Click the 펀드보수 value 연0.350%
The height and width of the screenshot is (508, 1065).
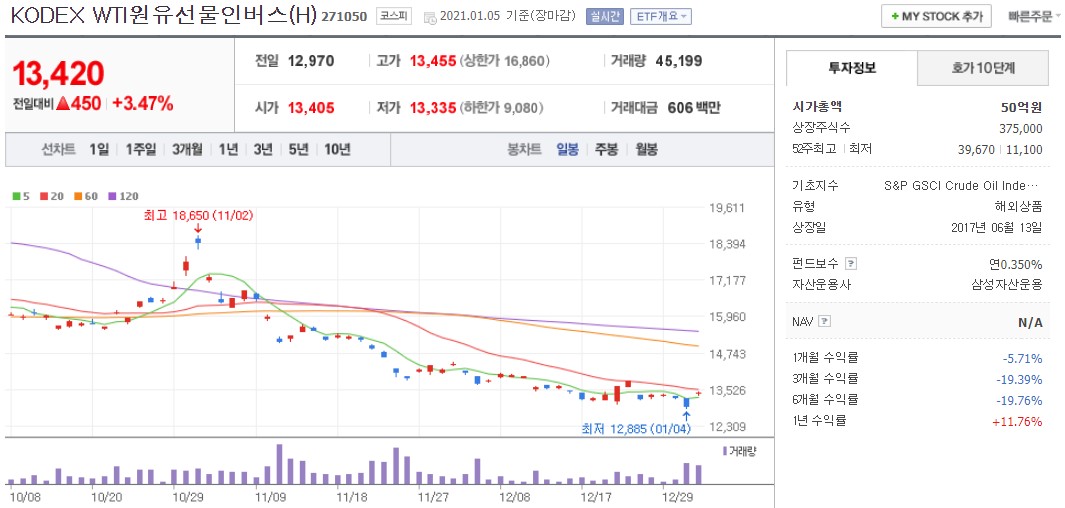tap(1015, 264)
